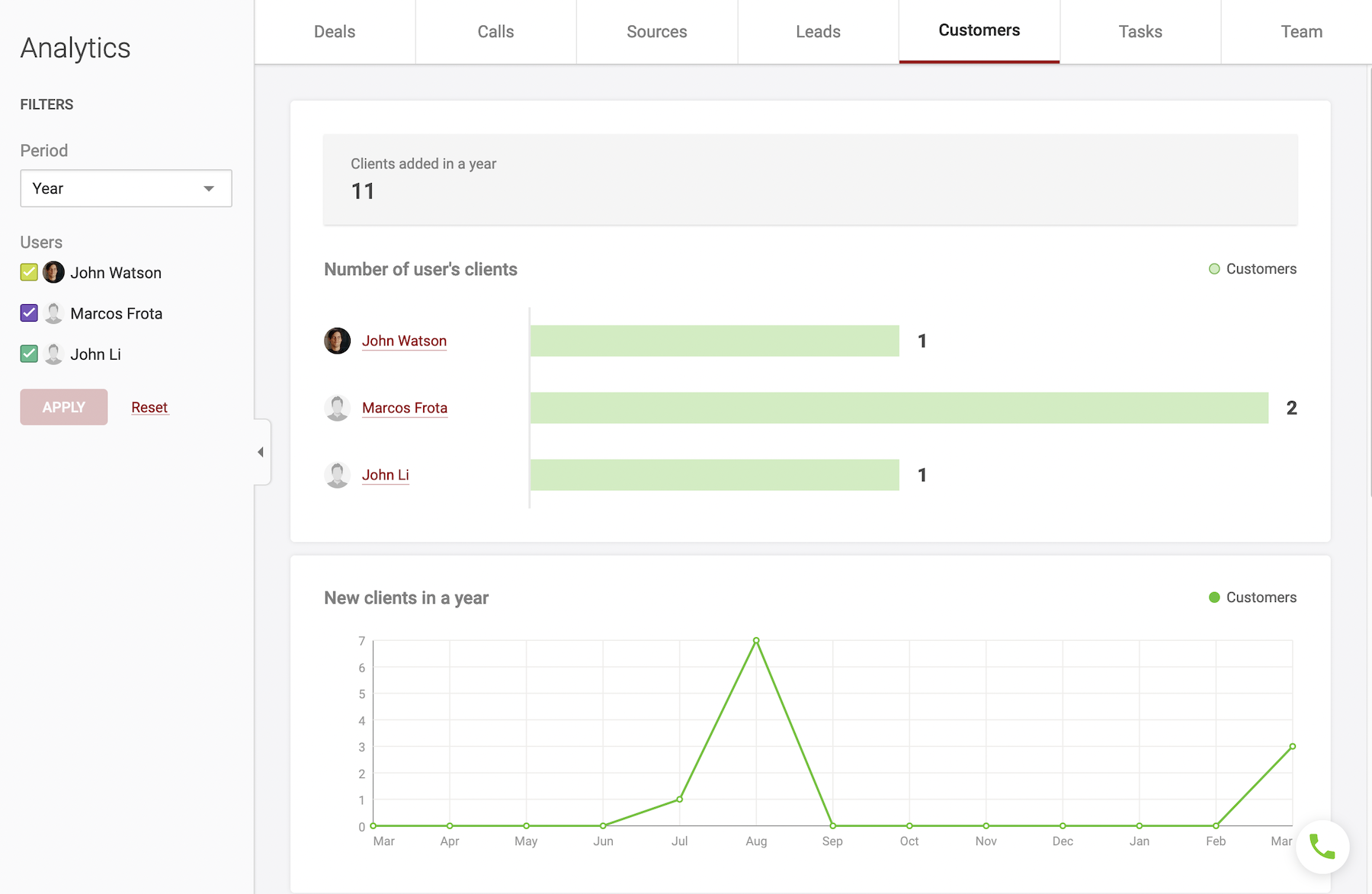Screen dimensions: 1372x894
Task: Open the Period dropdown set to Year
Action: pyautogui.click(x=126, y=188)
